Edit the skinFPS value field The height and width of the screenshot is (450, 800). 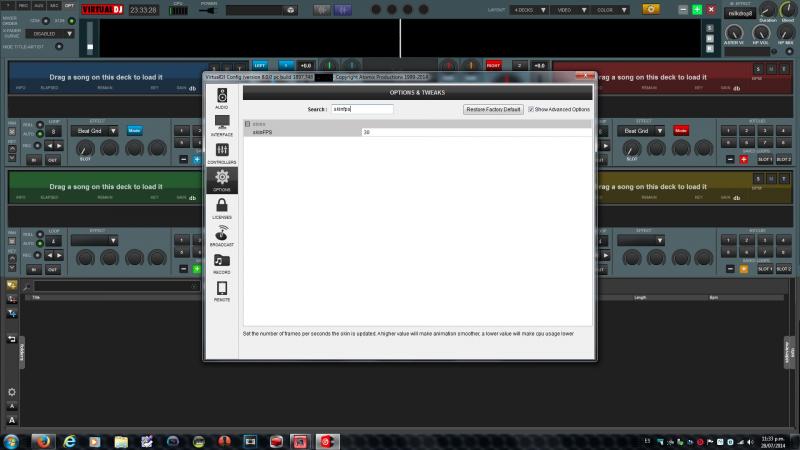(x=476, y=132)
